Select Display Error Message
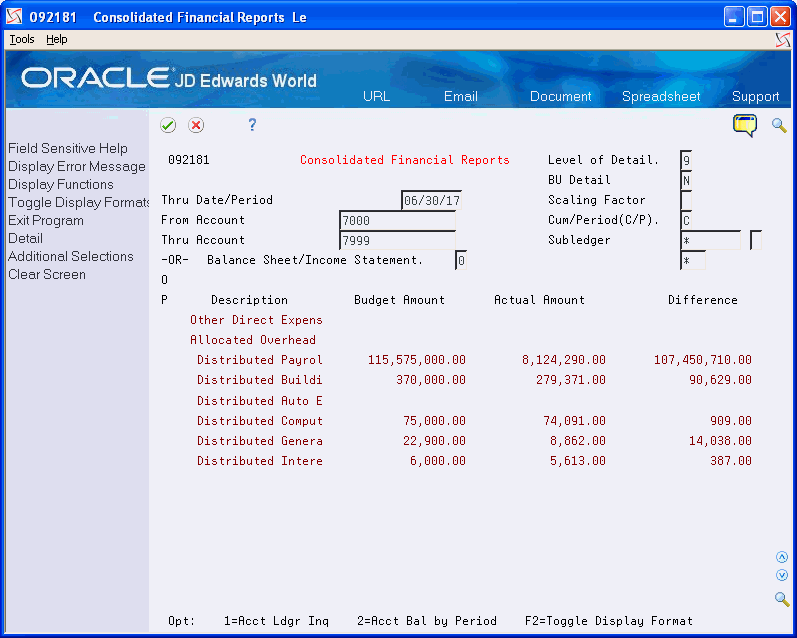This screenshot has height=638, width=797. pos(77,167)
